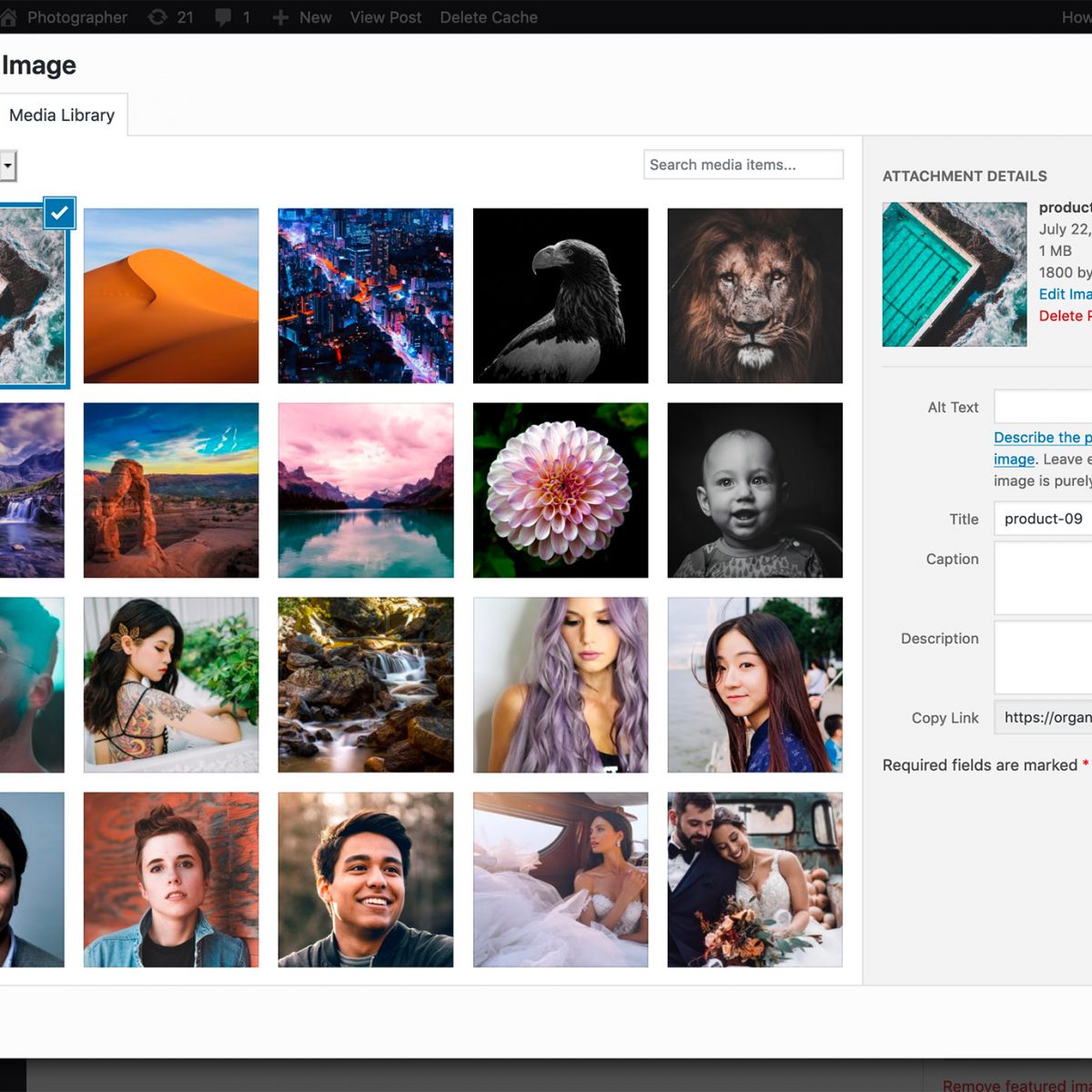Click the Copy Link URL field

[x=1043, y=717]
